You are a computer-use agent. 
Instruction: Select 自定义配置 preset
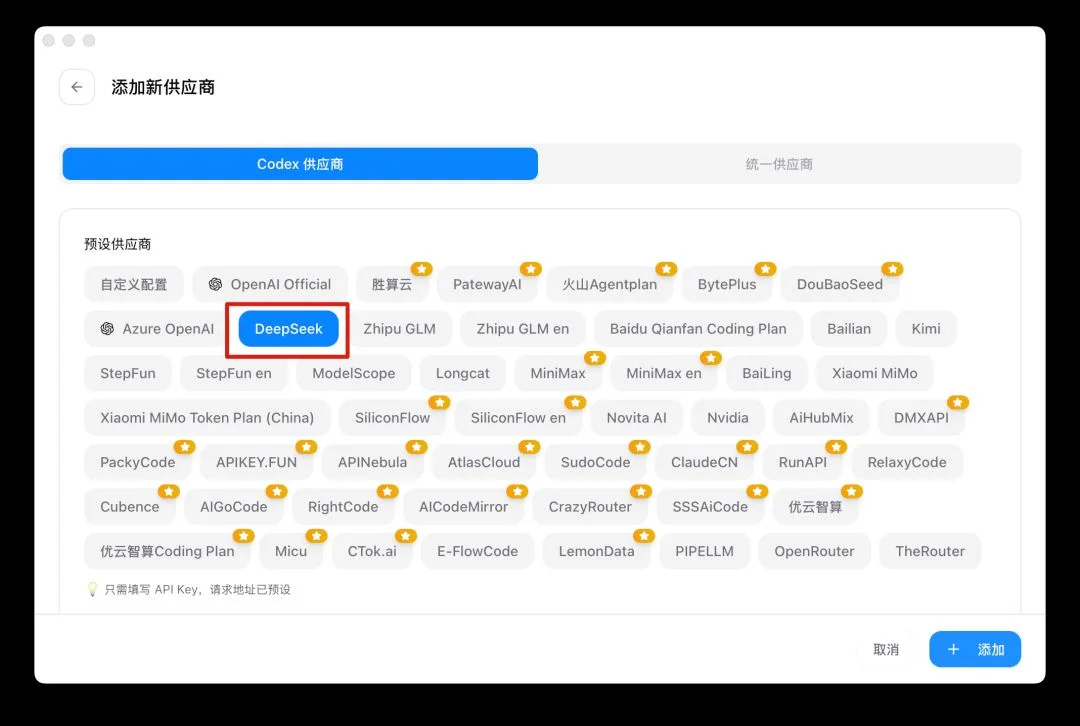134,284
